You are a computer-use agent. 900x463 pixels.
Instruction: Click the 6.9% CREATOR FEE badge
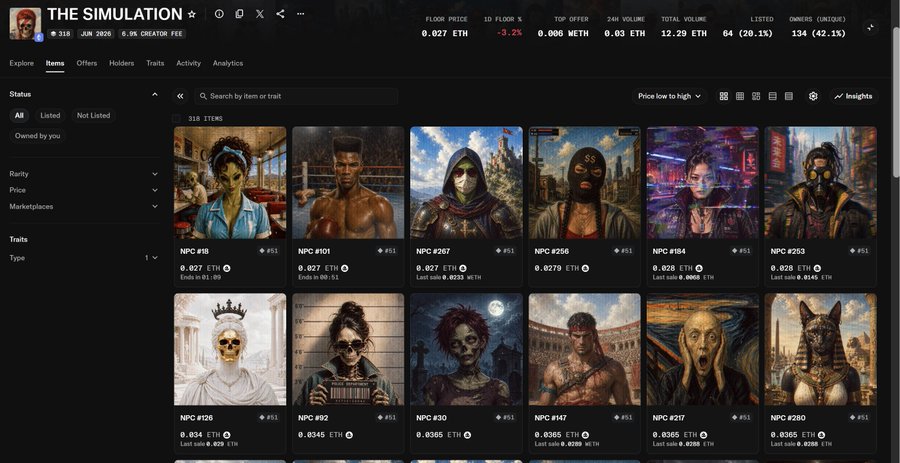pyautogui.click(x=152, y=34)
